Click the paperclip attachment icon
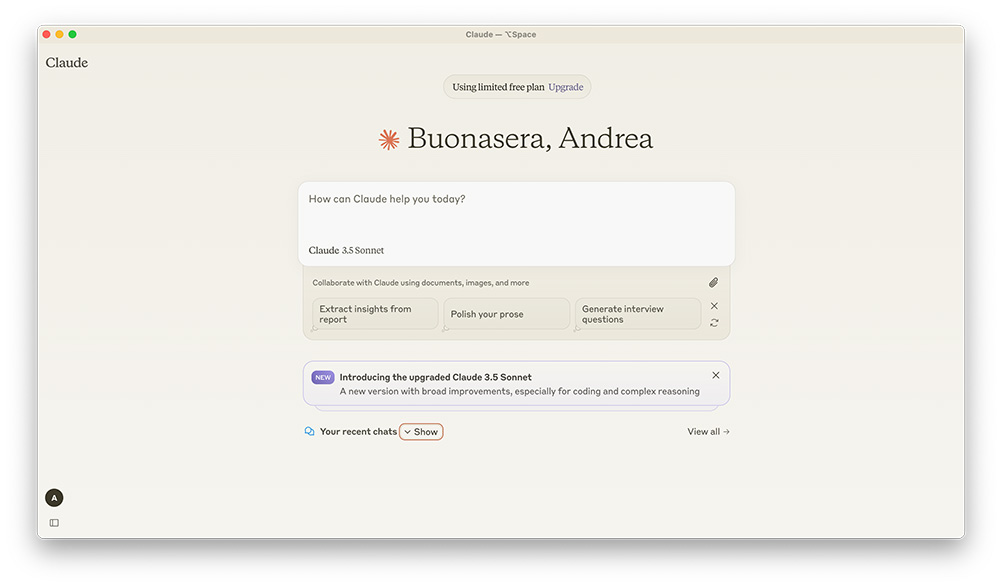The width and height of the screenshot is (1000, 587). pyautogui.click(x=713, y=283)
